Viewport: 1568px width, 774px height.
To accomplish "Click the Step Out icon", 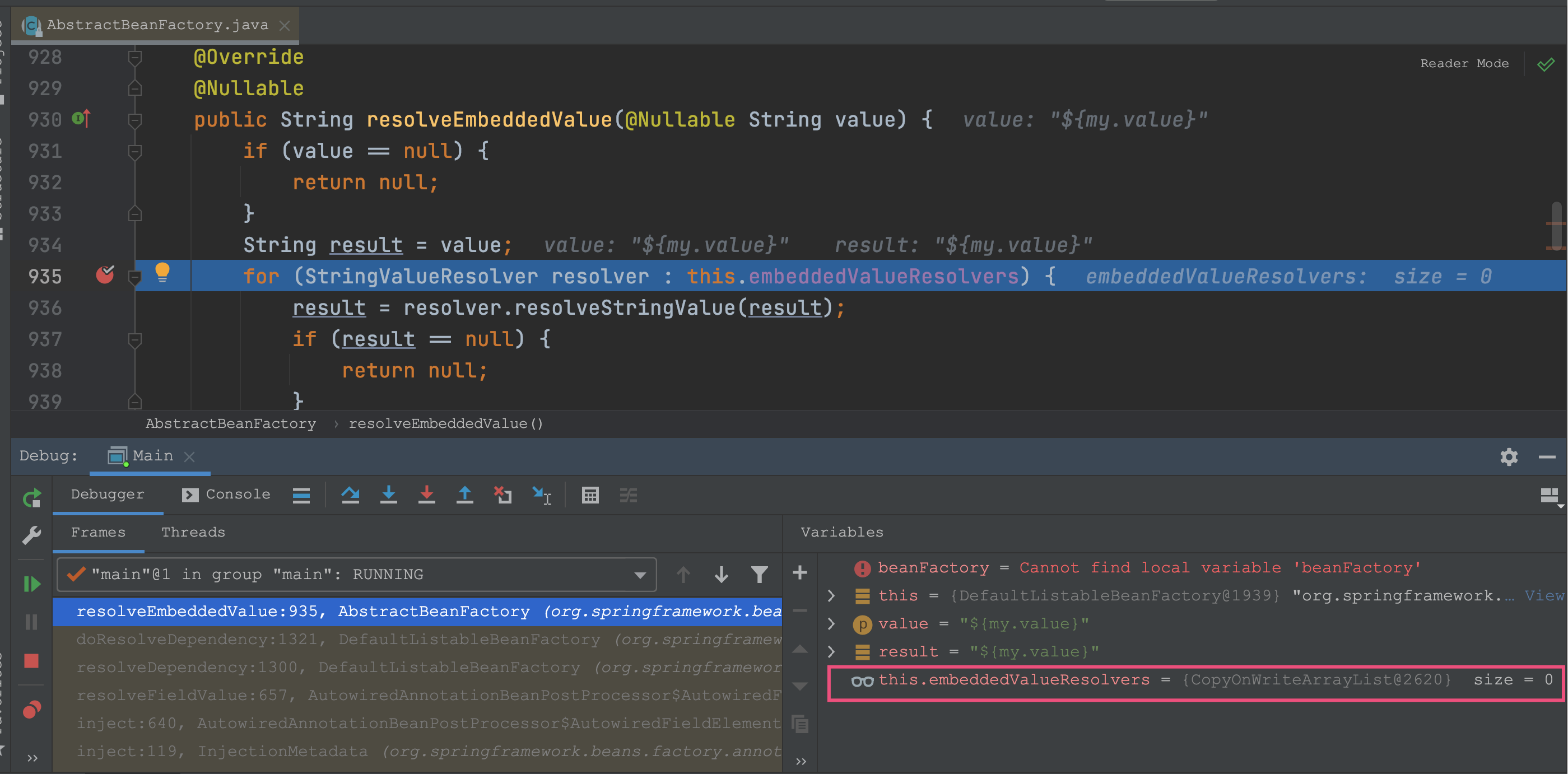I will (465, 495).
